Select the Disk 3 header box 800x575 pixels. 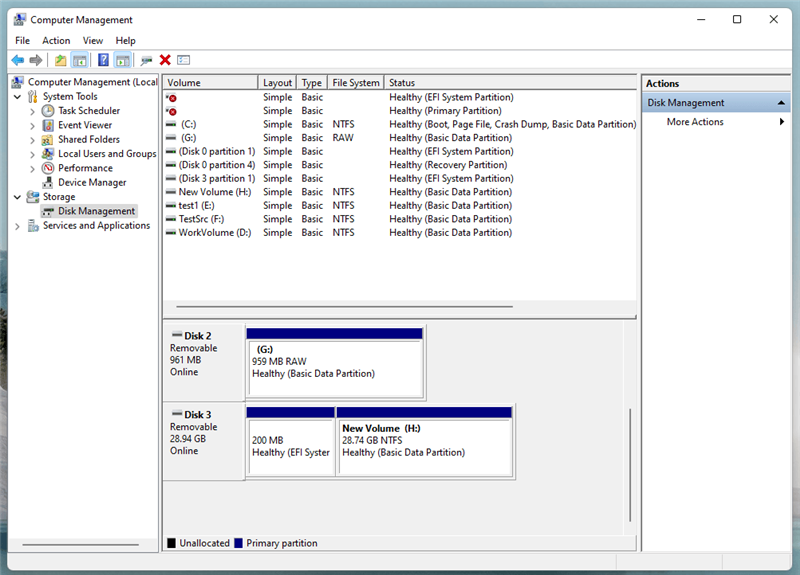204,441
